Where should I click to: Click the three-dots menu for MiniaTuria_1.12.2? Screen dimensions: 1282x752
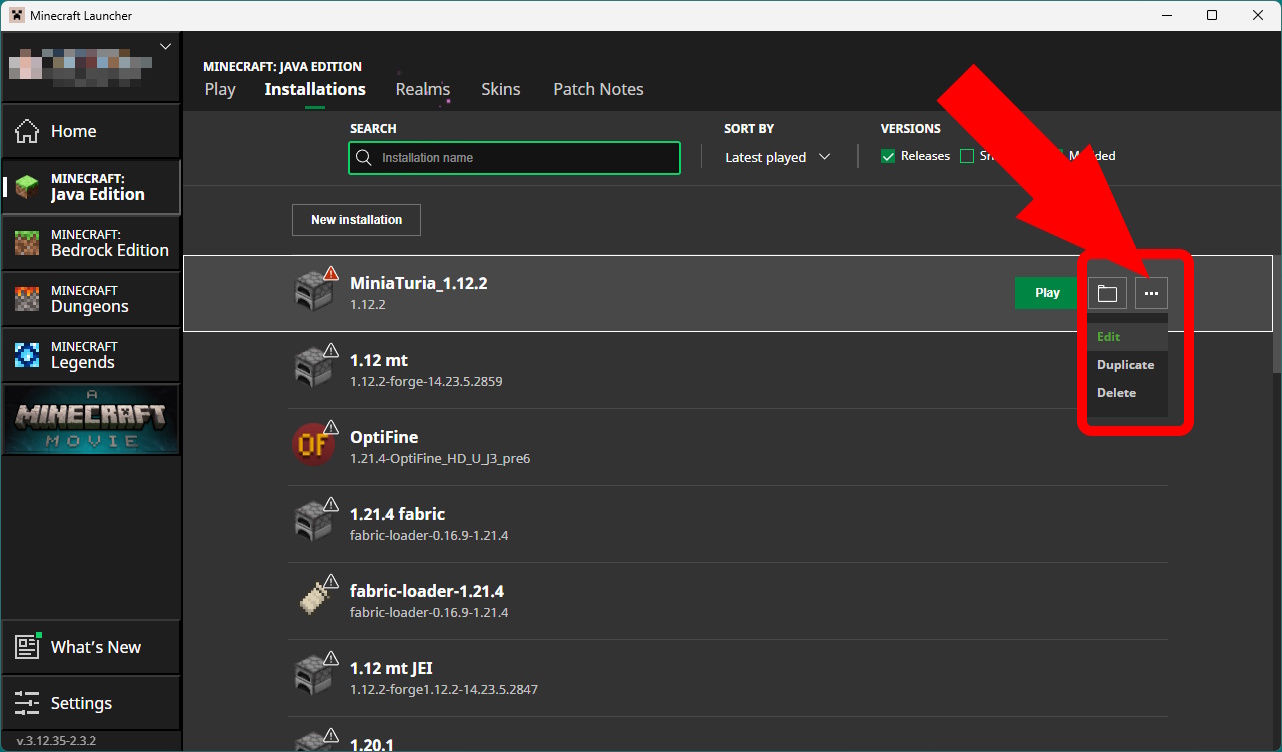coord(1151,293)
